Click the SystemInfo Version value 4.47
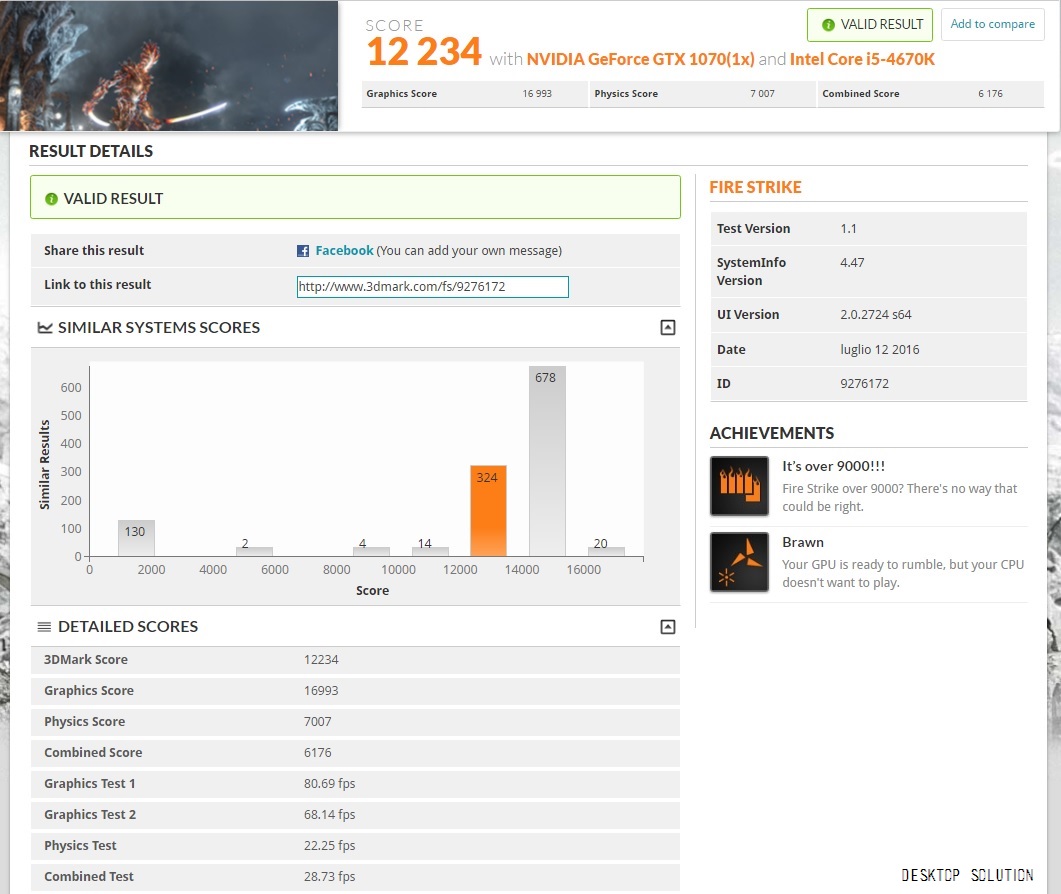The image size is (1061, 894). [x=852, y=263]
